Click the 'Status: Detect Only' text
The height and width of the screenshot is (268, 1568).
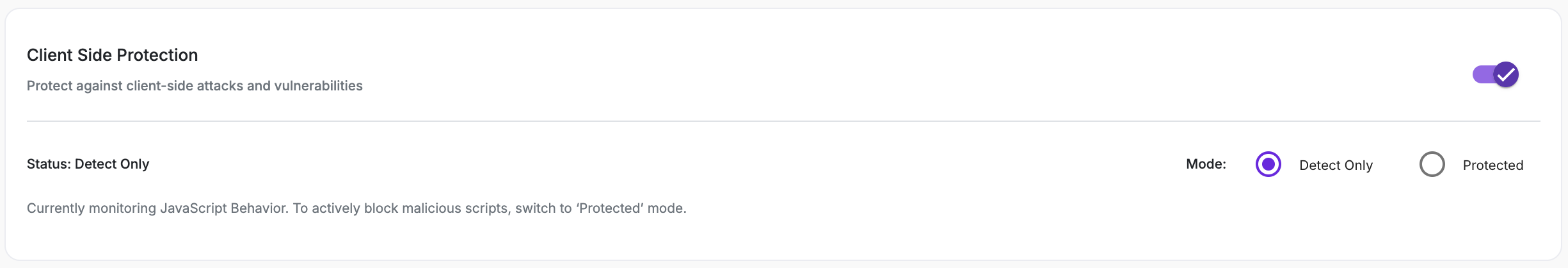(x=88, y=164)
